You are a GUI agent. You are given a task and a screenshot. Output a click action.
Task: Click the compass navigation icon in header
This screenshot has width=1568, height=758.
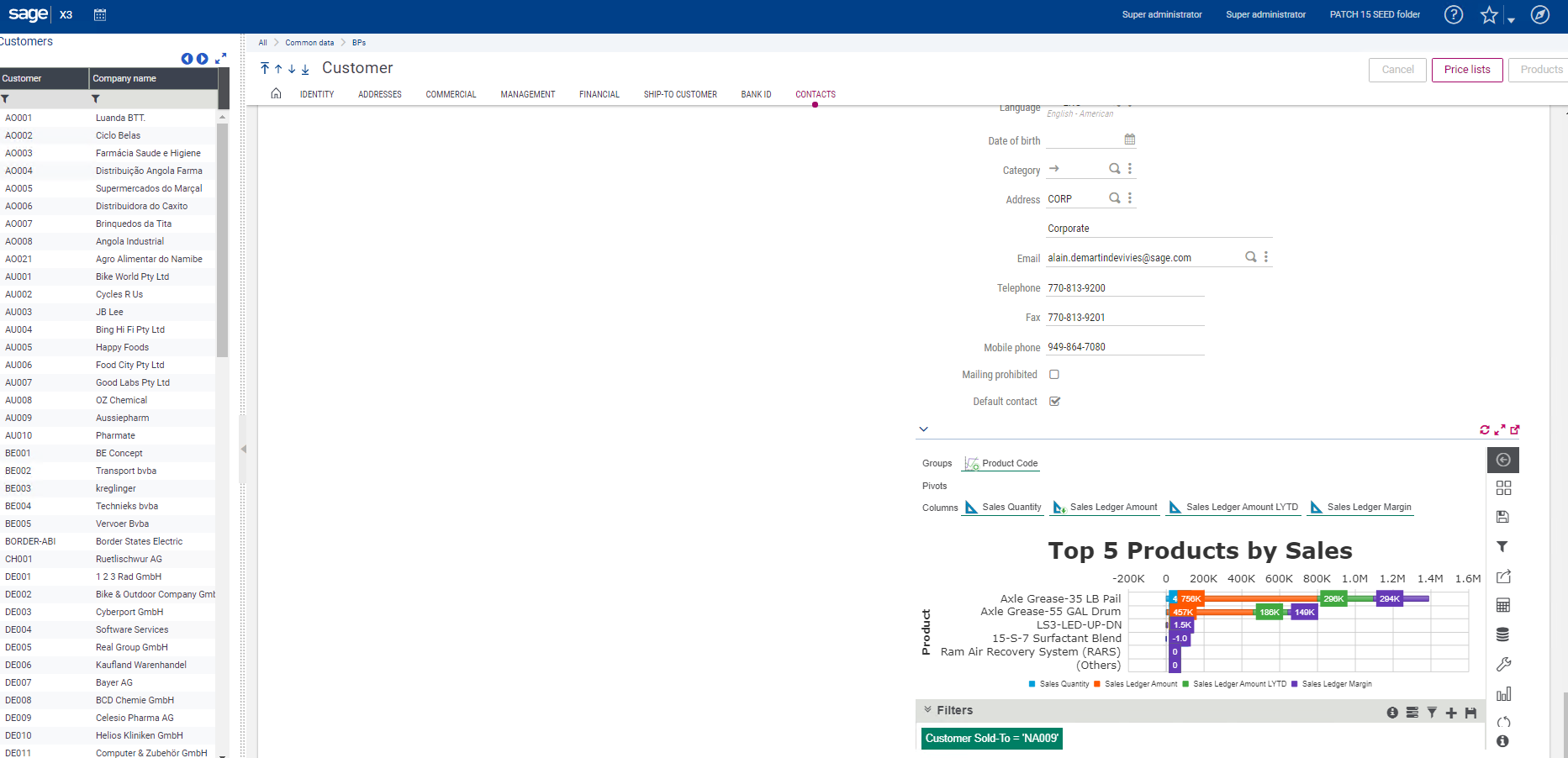(1539, 14)
